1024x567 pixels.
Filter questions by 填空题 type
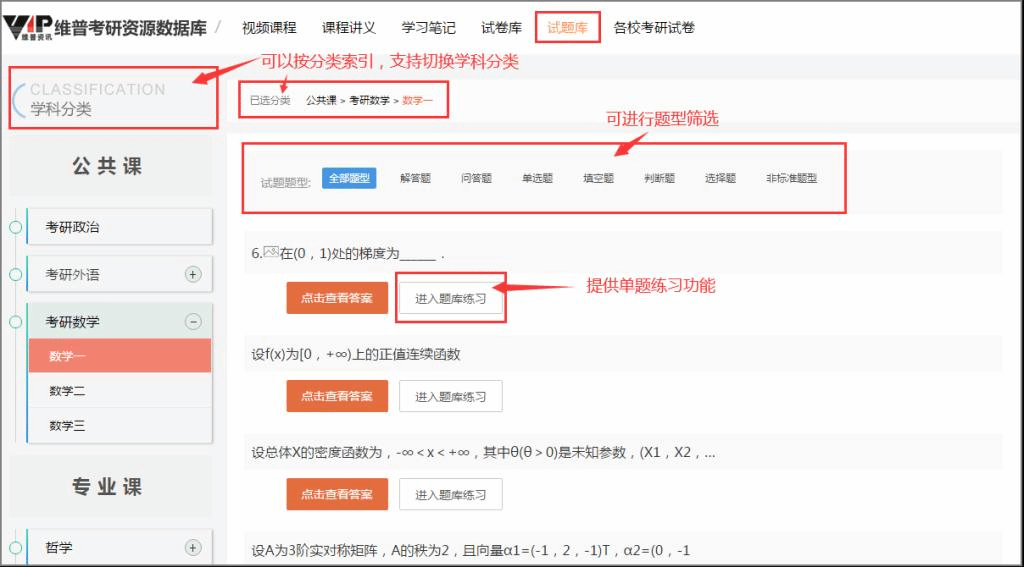click(x=598, y=178)
